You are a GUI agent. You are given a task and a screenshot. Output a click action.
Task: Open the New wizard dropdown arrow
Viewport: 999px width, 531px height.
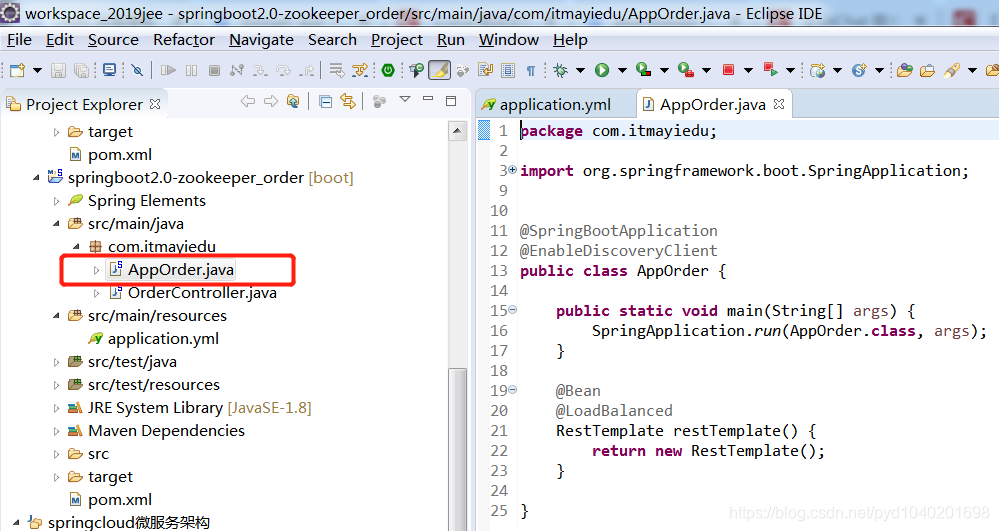pos(37,70)
